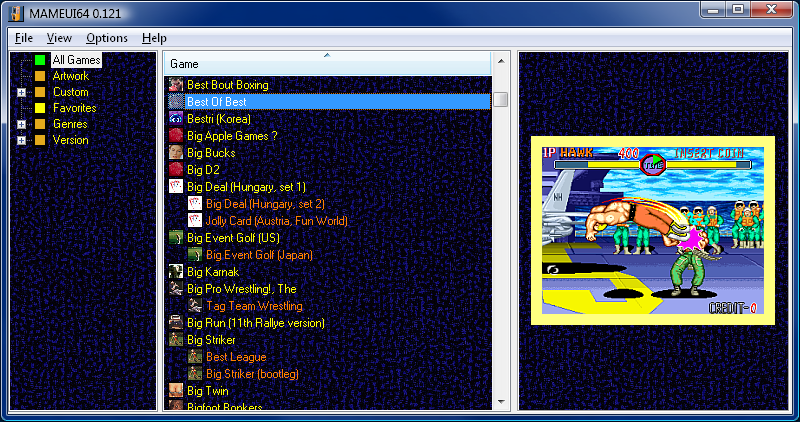Viewport: 800px width, 422px height.
Task: Select the Big Karnak entry
Action: tap(213, 271)
